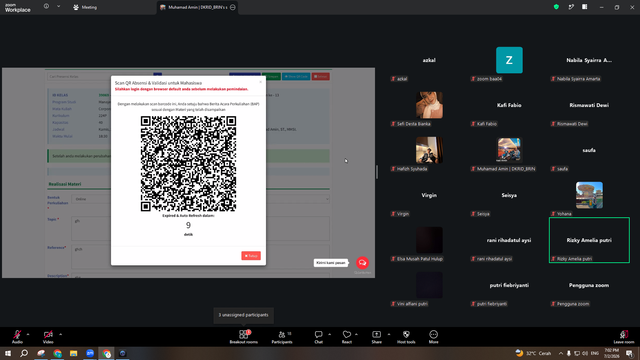Unmute the microphone with the Audio button
Screen dimensions: 640x360
click(x=17, y=337)
